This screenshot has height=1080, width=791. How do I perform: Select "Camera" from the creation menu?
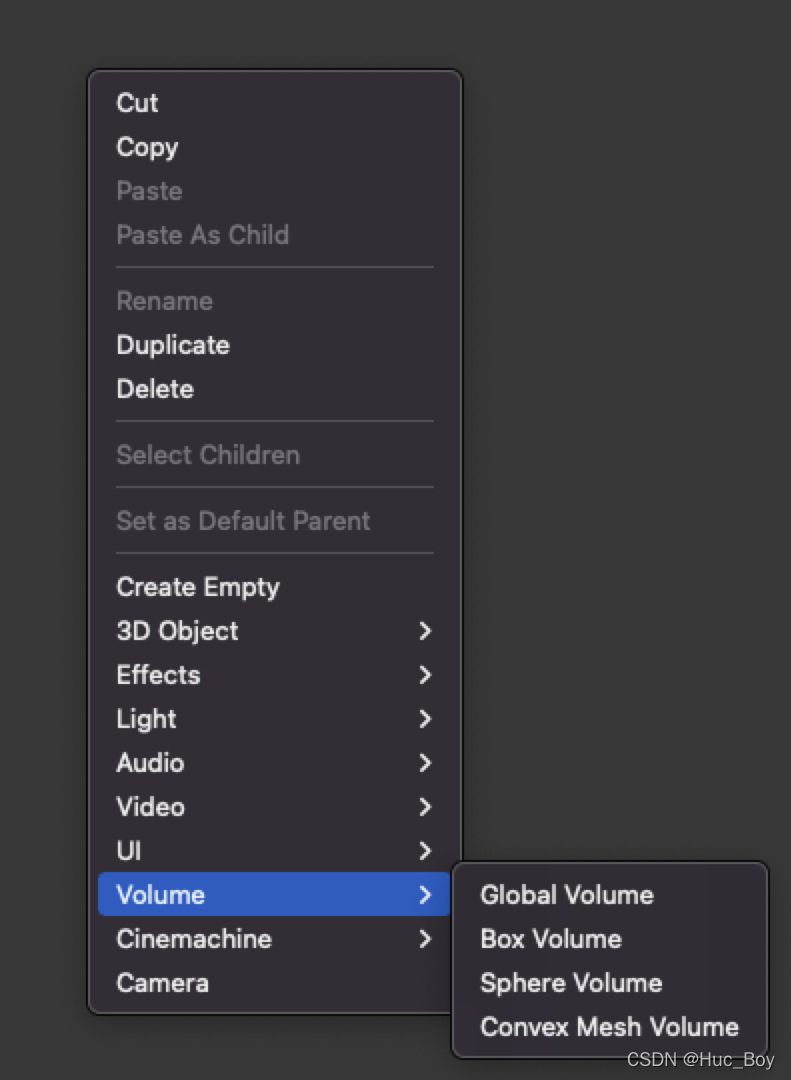[x=162, y=983]
